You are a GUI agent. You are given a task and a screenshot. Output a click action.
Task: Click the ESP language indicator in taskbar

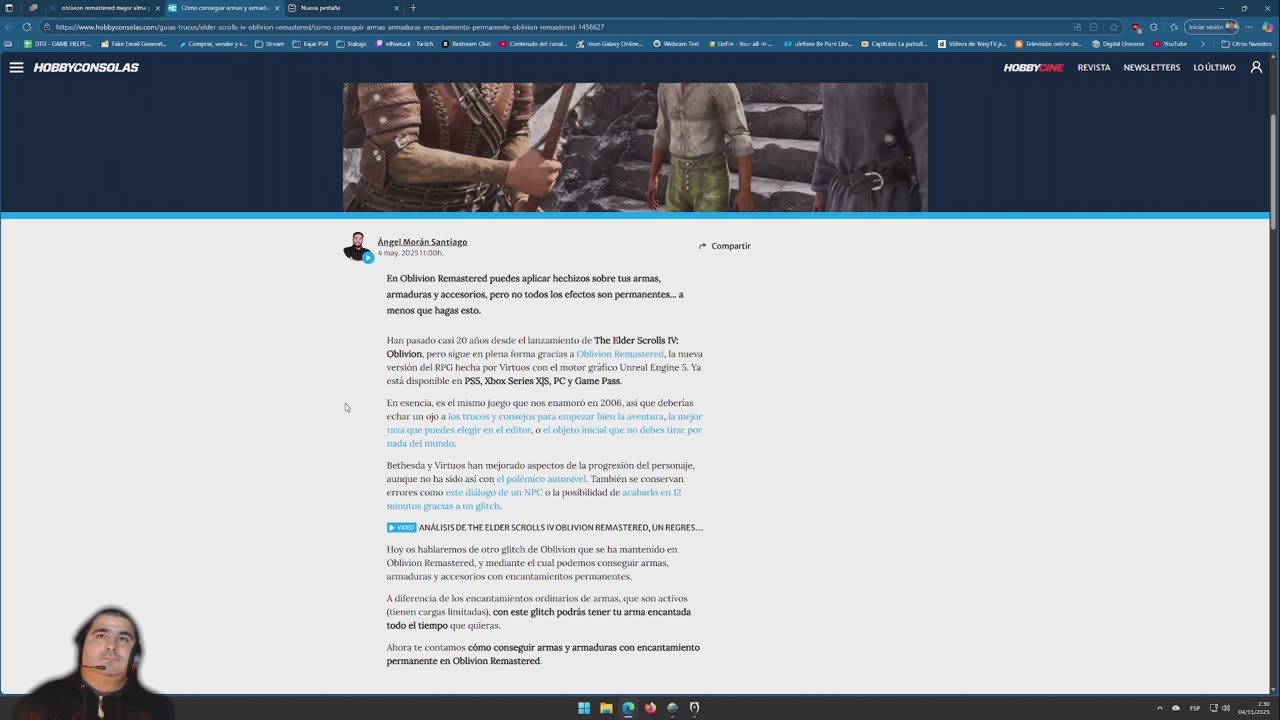click(1194, 708)
